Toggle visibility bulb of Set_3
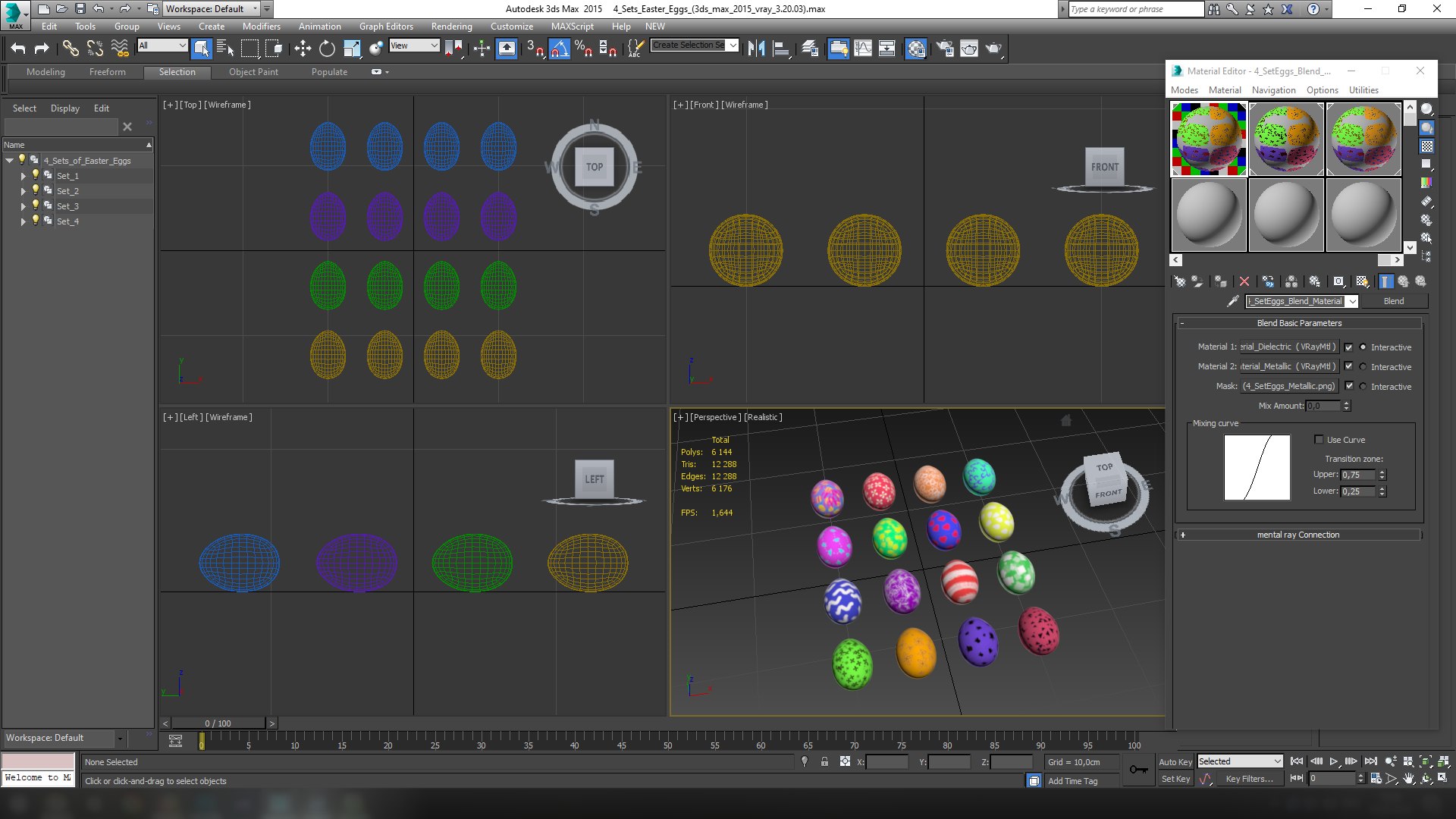The image size is (1456, 819). click(35, 206)
